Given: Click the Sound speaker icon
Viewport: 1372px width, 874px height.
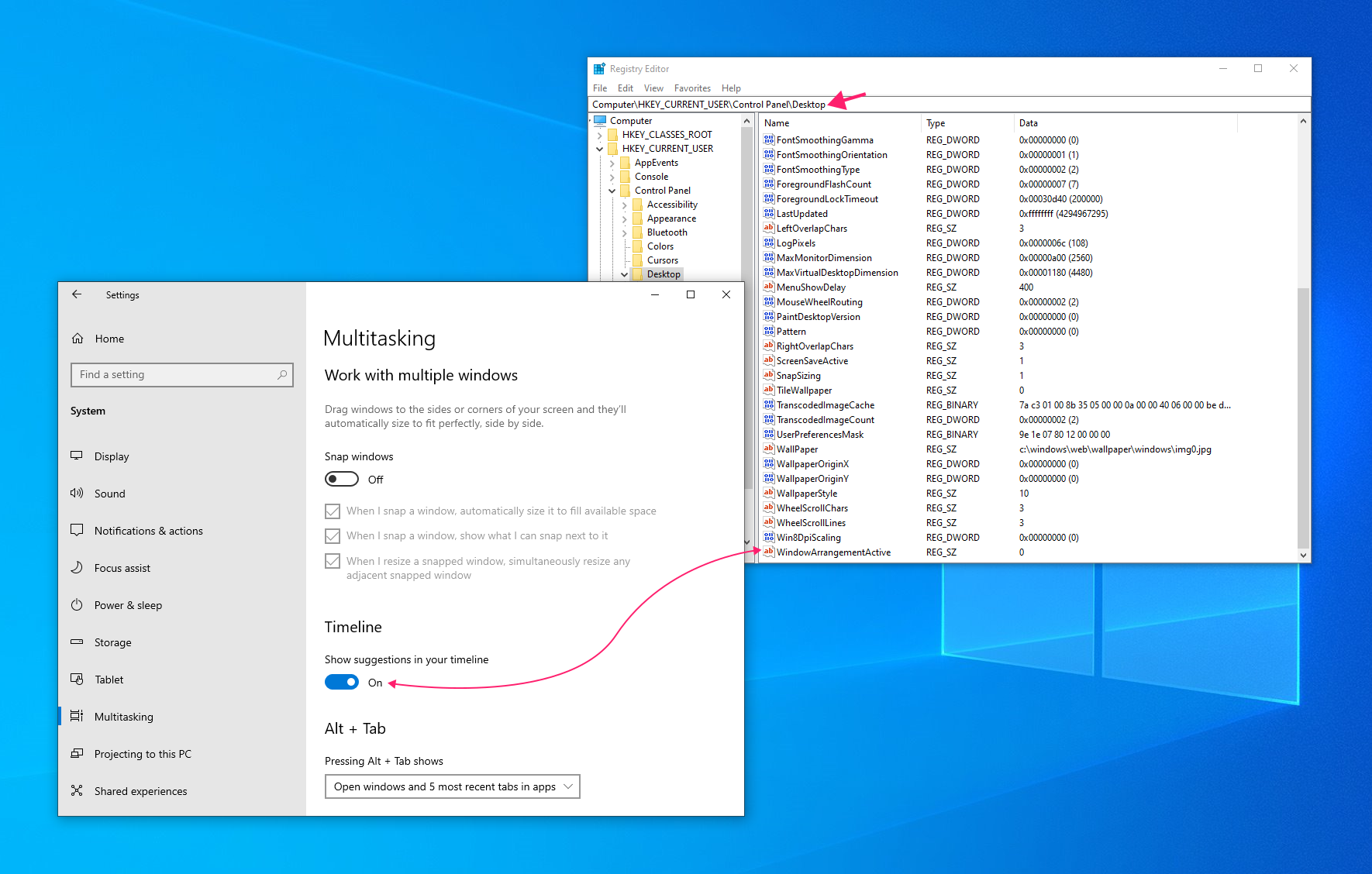Looking at the screenshot, I should 77,493.
